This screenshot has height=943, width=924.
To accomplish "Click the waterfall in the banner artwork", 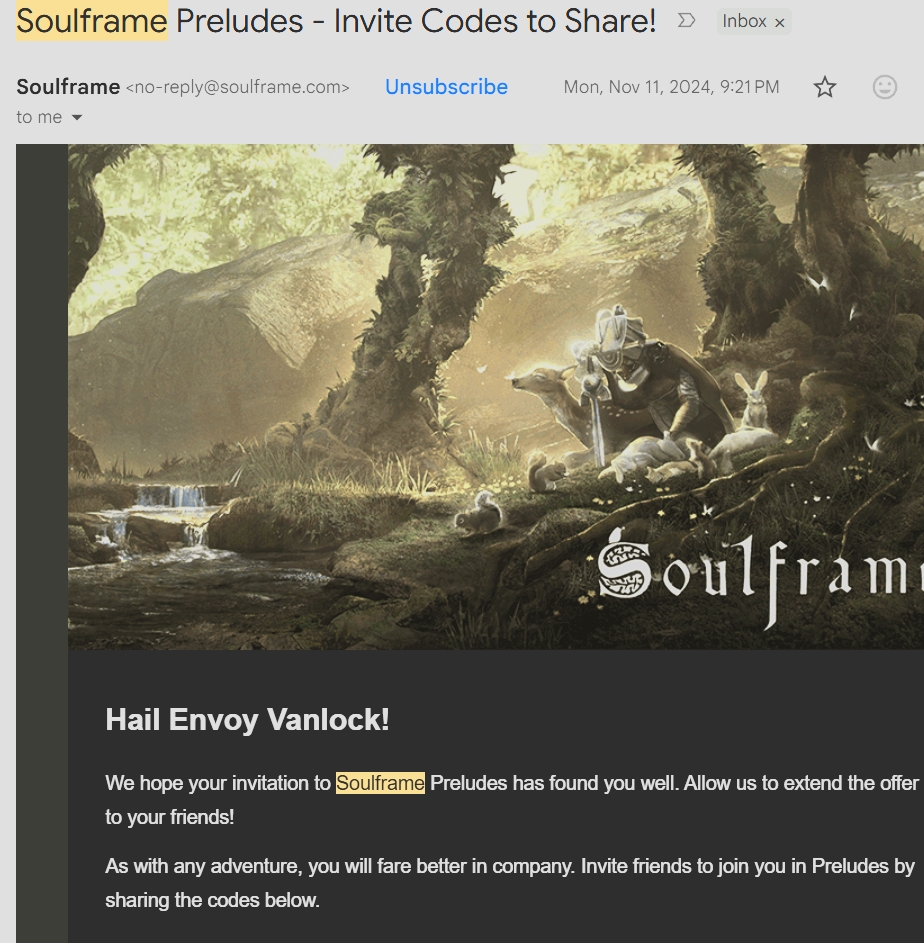I will pyautogui.click(x=171, y=497).
